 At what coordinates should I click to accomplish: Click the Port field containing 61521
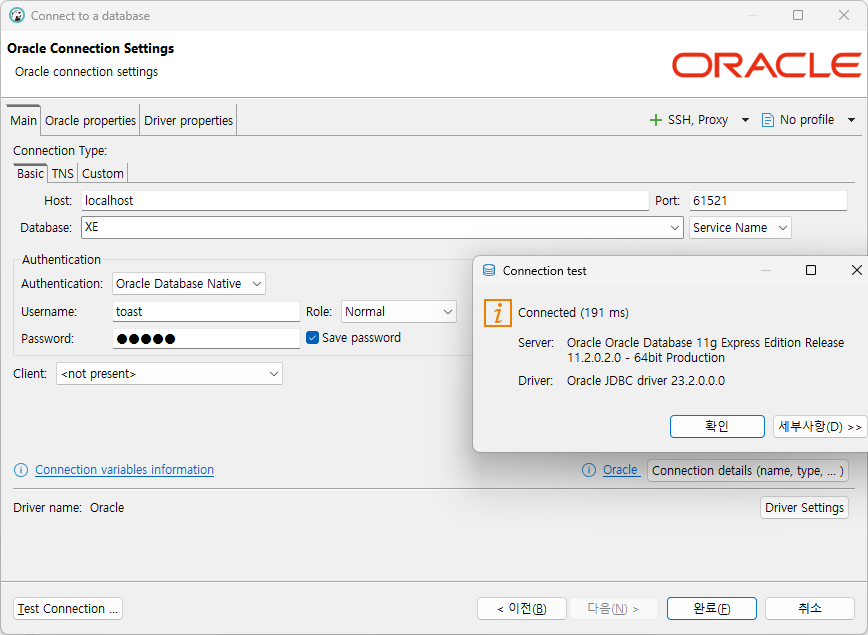click(x=768, y=200)
